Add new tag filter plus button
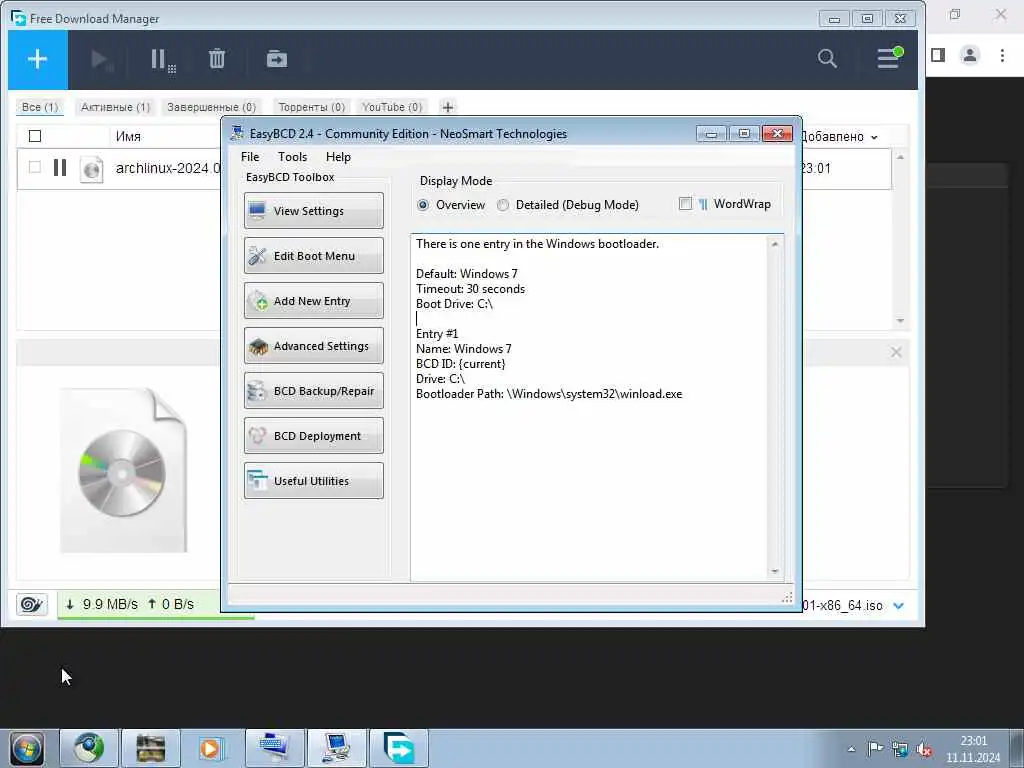 [447, 107]
